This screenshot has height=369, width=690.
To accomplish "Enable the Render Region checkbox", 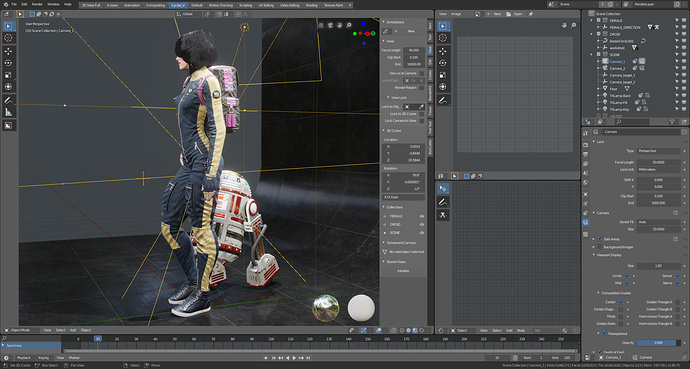I will [421, 88].
